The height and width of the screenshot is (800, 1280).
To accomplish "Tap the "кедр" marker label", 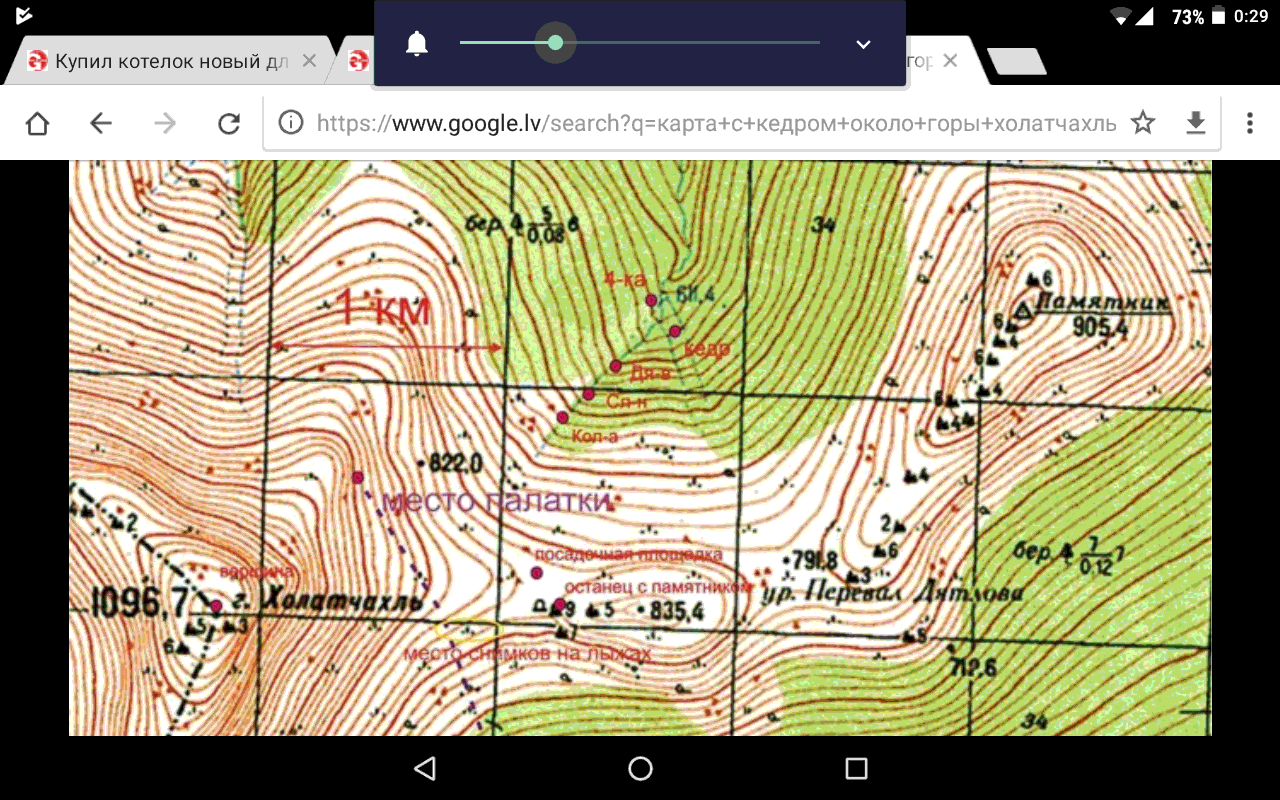I will point(705,349).
